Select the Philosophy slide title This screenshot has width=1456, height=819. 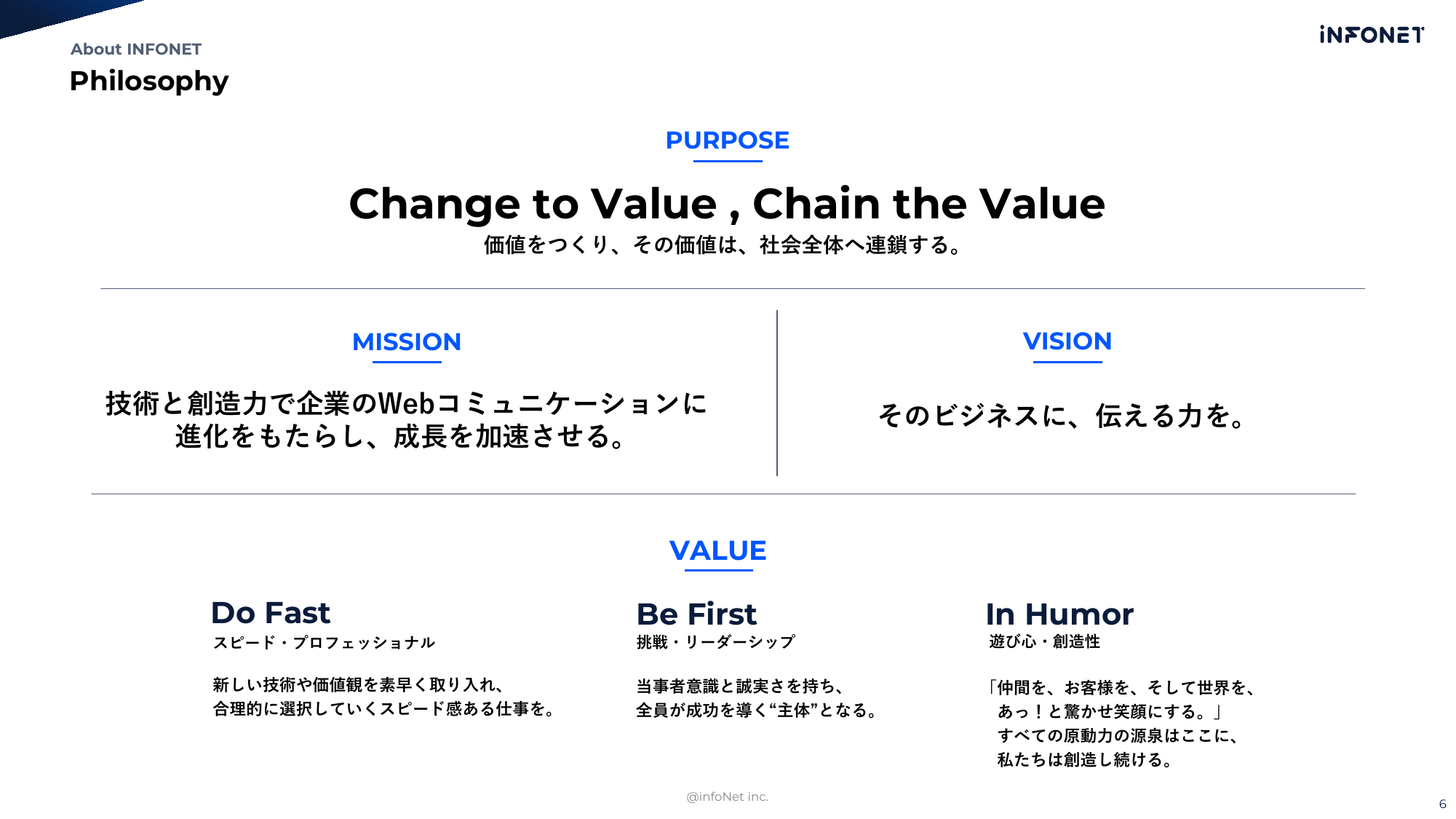click(149, 81)
